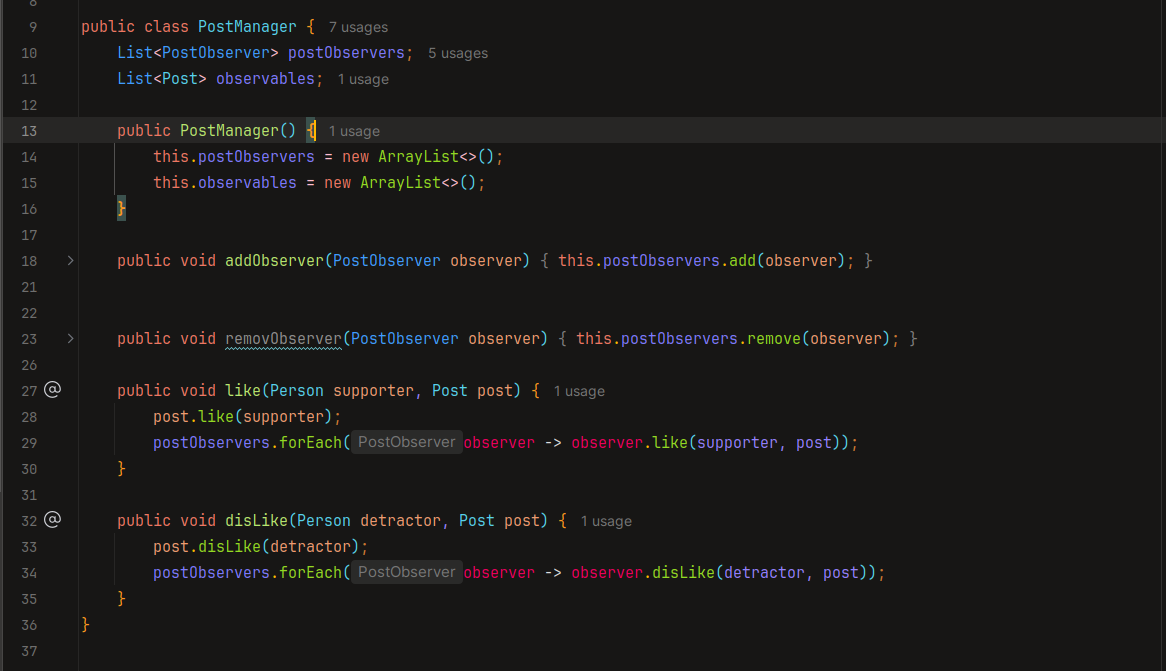This screenshot has width=1166, height=671.
Task: Click the highlighted opening brace on line 13
Action: point(311,131)
